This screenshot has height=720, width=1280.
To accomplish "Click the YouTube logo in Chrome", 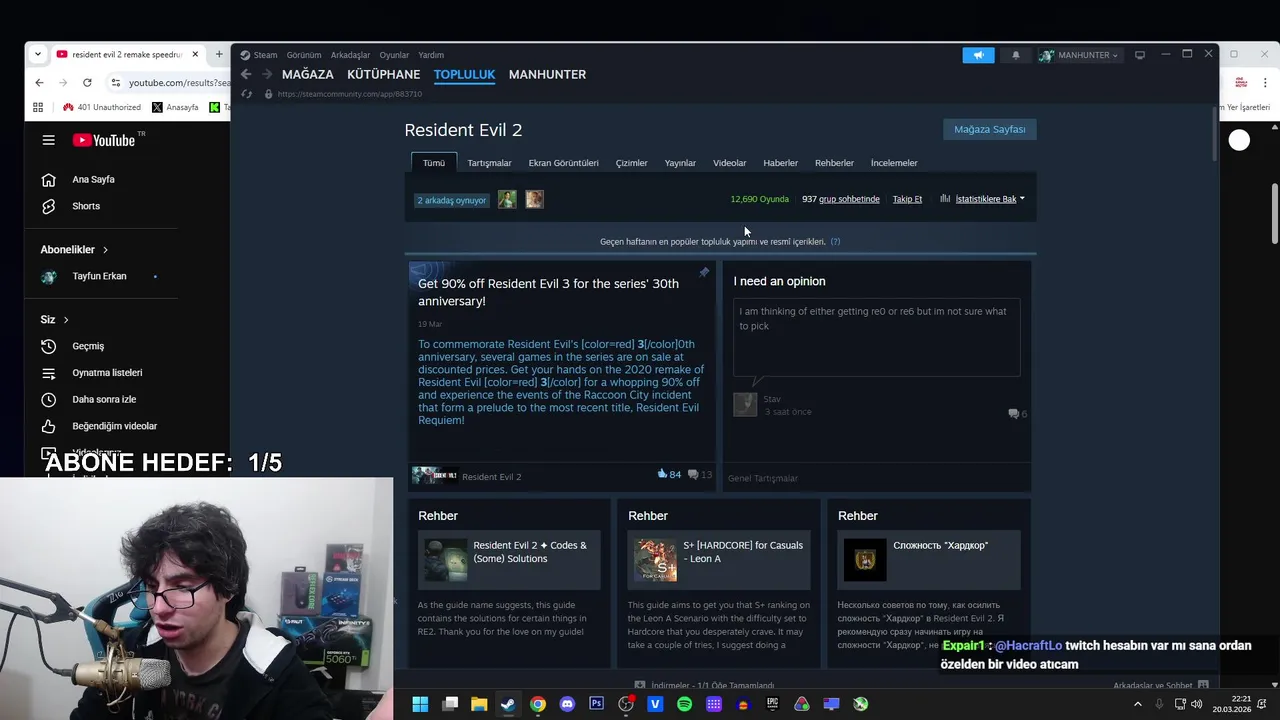I will coord(104,140).
